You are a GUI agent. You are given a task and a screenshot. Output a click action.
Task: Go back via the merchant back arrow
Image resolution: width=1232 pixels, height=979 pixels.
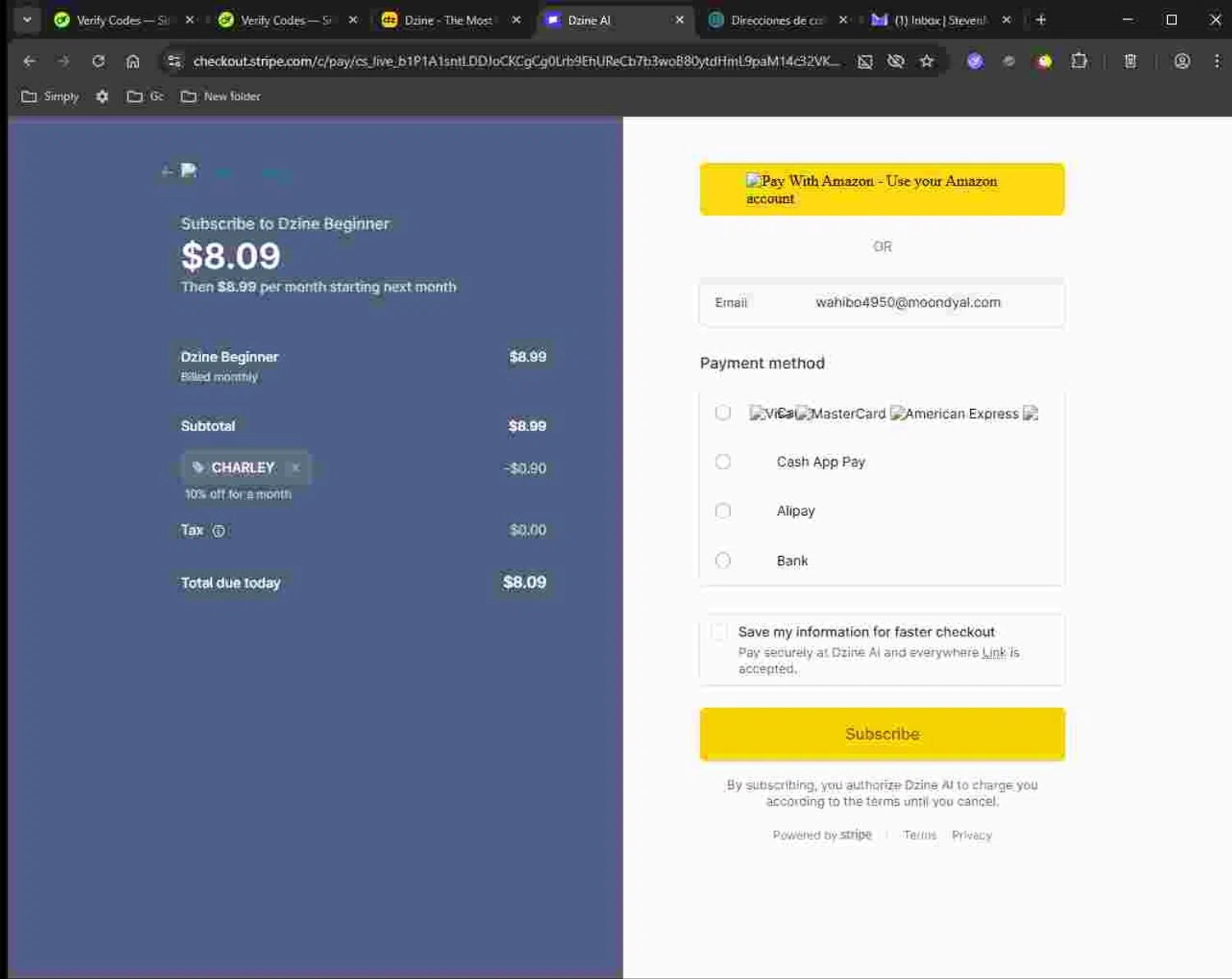[x=167, y=171]
